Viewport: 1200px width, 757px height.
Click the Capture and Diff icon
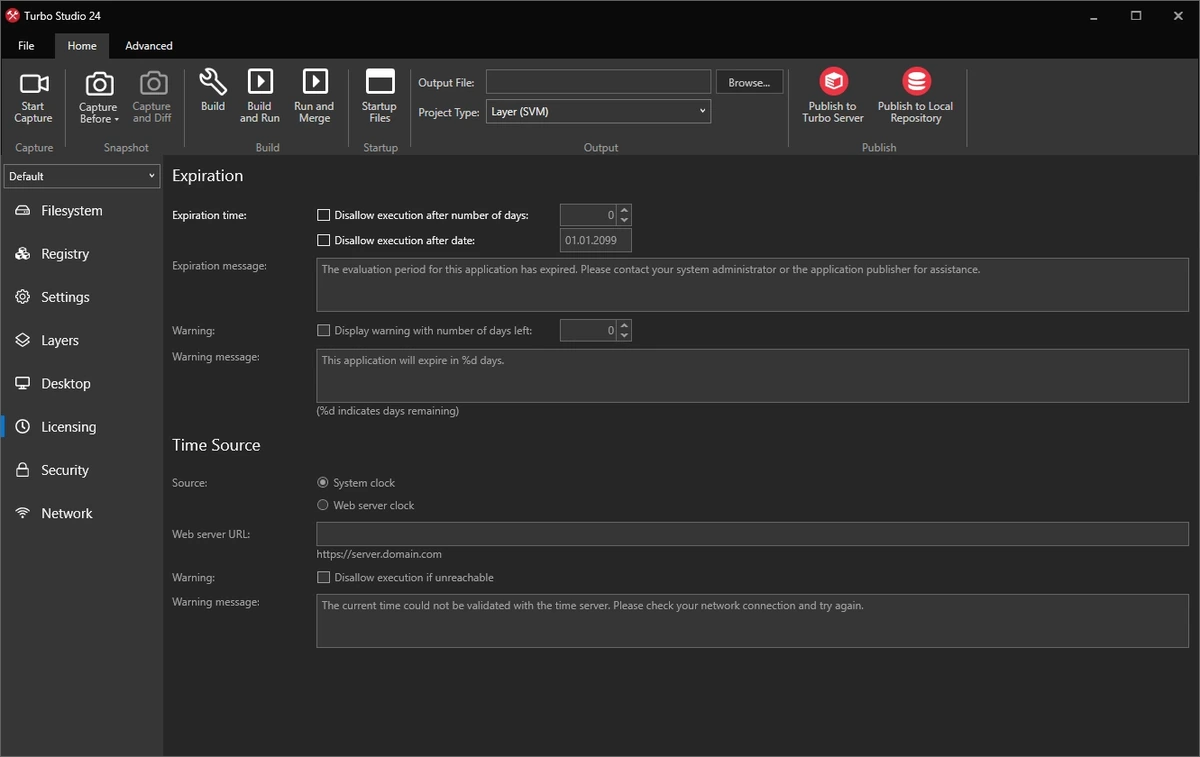point(152,83)
